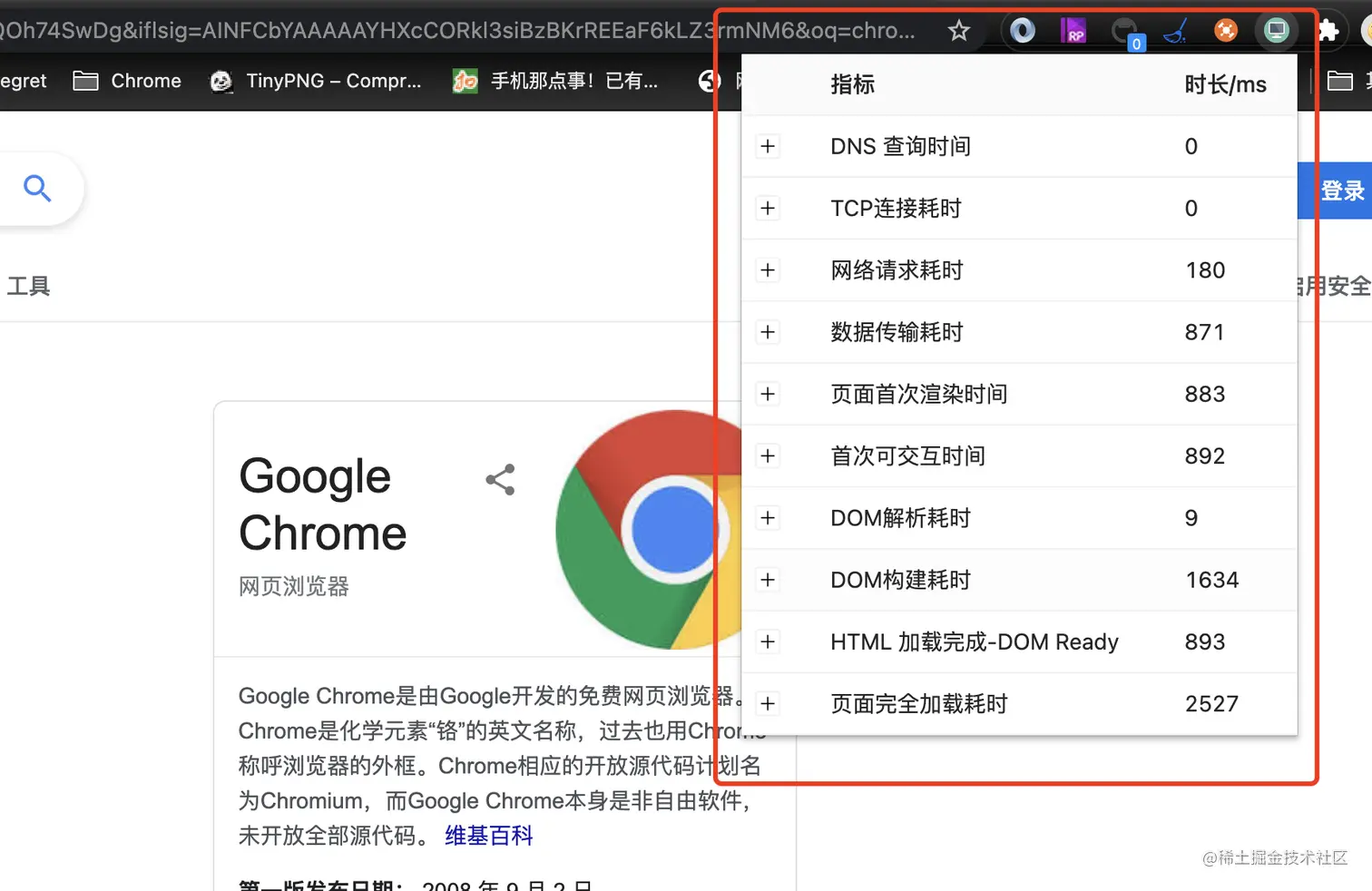Open the 工具 search tools option
Image resolution: width=1372 pixels, height=891 pixels.
click(x=28, y=287)
